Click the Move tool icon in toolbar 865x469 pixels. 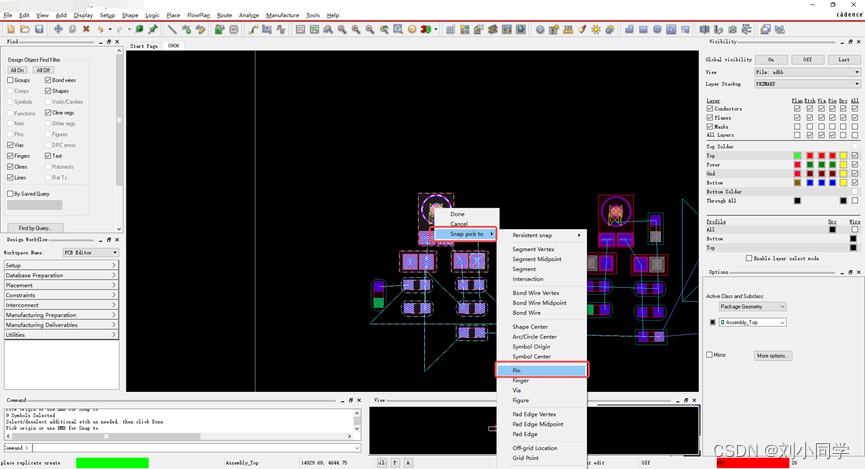coord(58,29)
